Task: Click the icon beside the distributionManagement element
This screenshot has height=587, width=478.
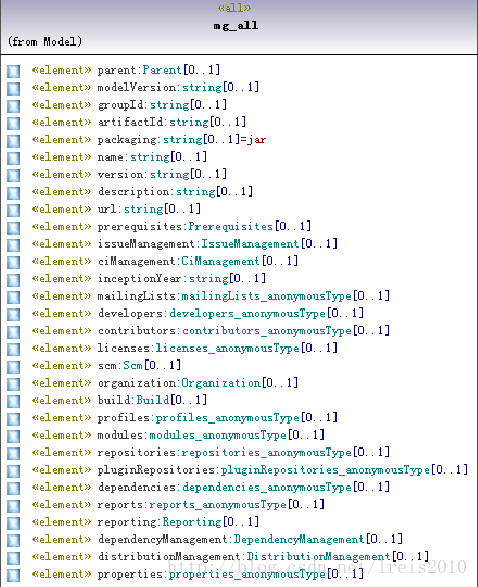Action: (x=13, y=559)
